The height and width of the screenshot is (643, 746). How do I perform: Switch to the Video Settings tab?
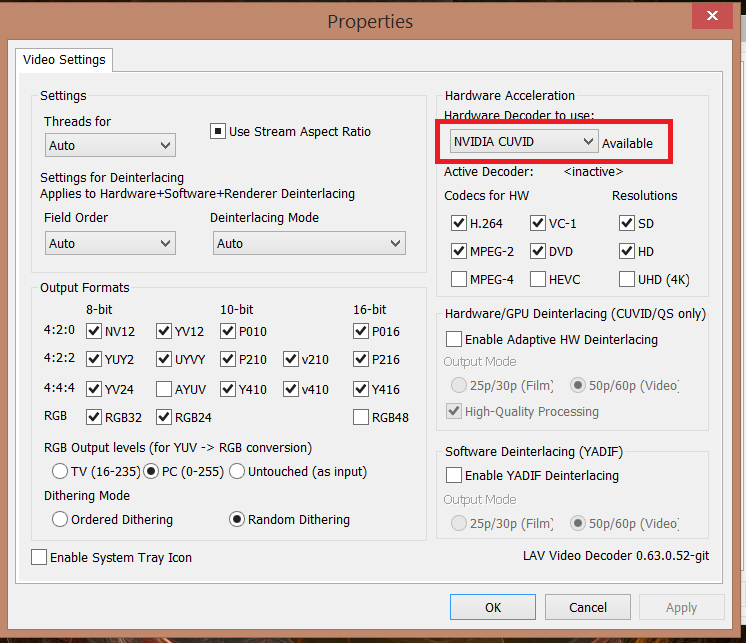62,60
